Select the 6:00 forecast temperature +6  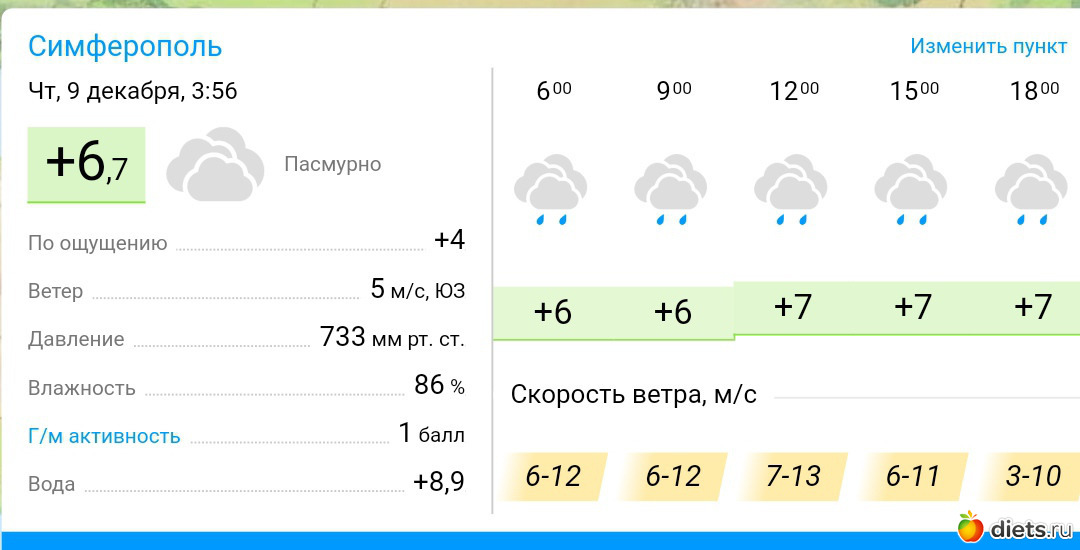pos(553,312)
